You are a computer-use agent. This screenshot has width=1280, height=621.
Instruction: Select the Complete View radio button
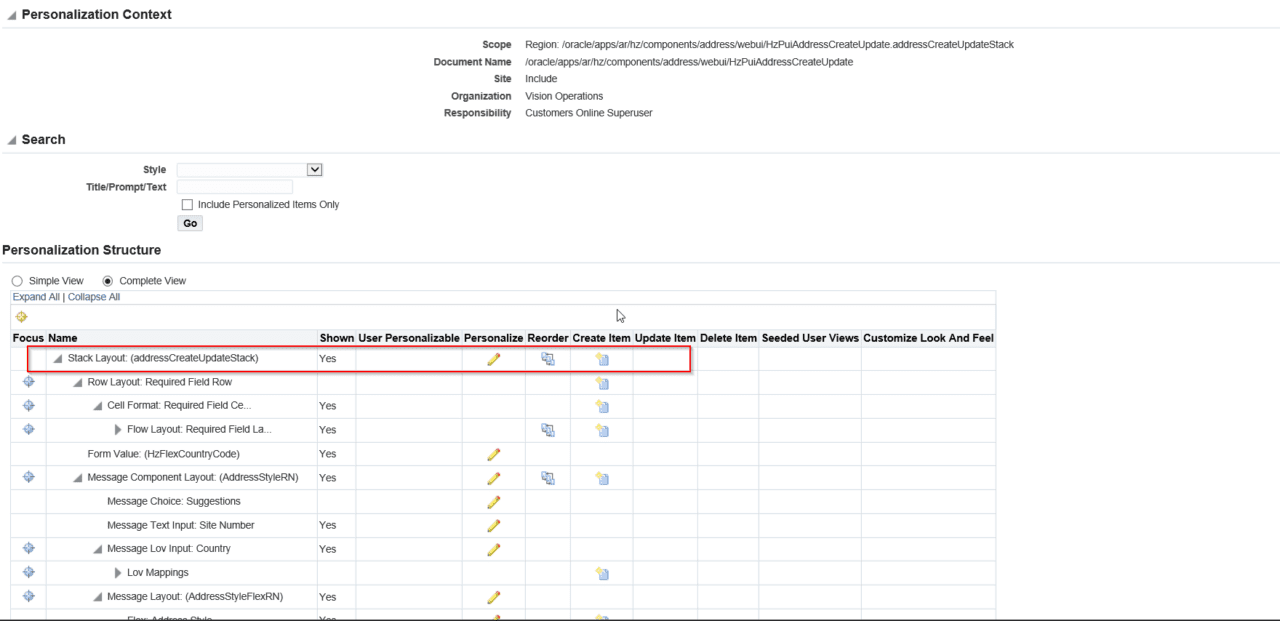coord(107,280)
